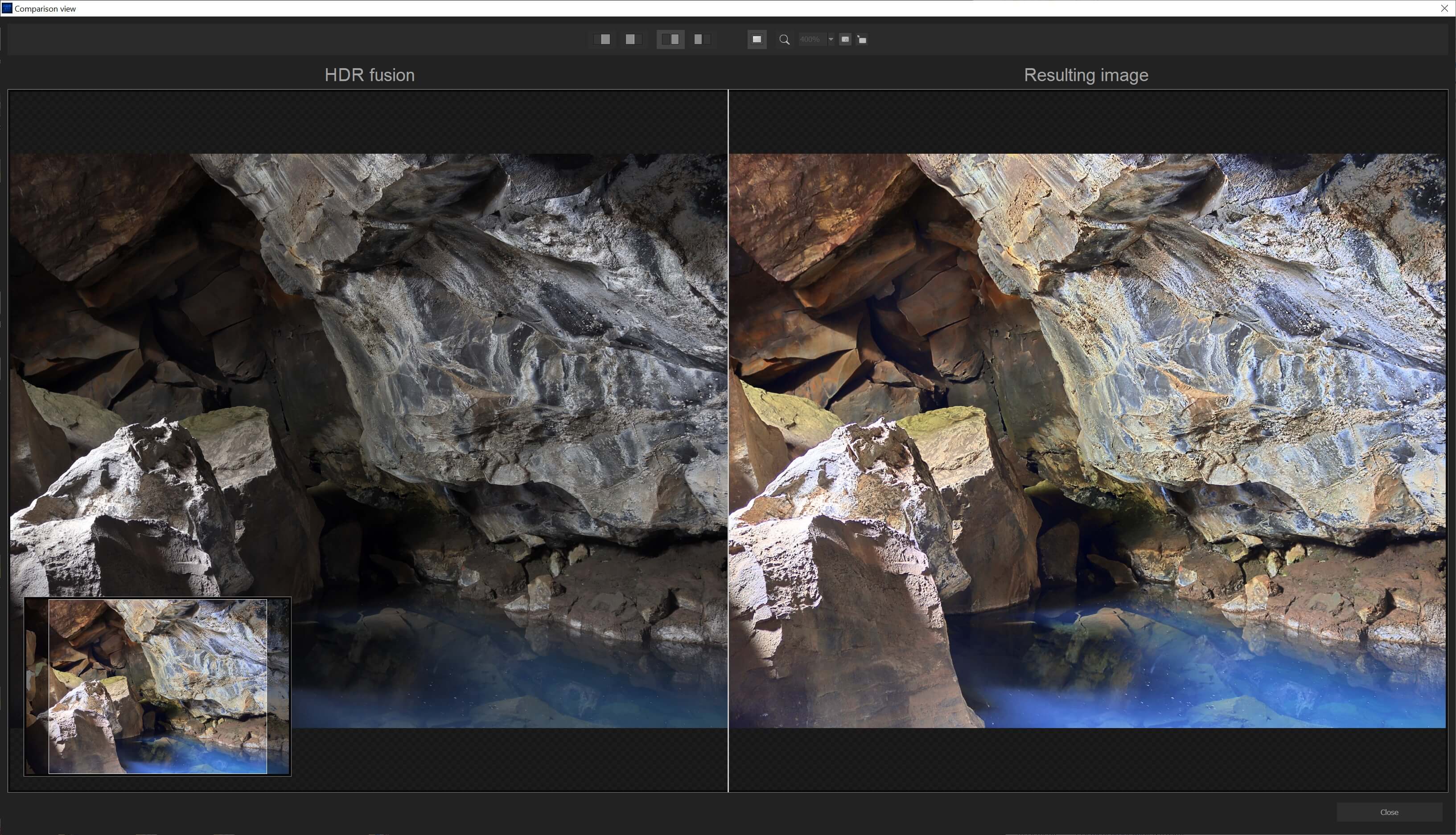Click the highlighted side-by-side view icon
Image resolution: width=1456 pixels, height=835 pixels.
[x=670, y=39]
